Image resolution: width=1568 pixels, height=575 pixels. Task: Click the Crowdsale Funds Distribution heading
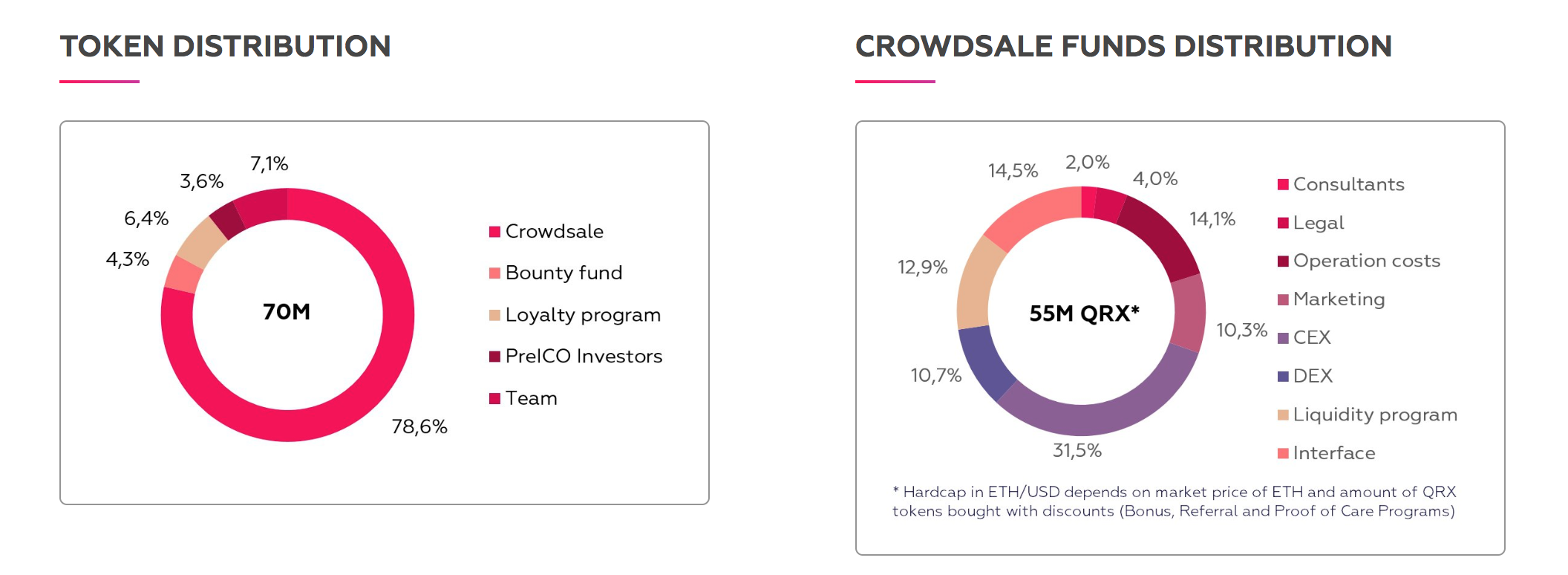[x=1123, y=46]
